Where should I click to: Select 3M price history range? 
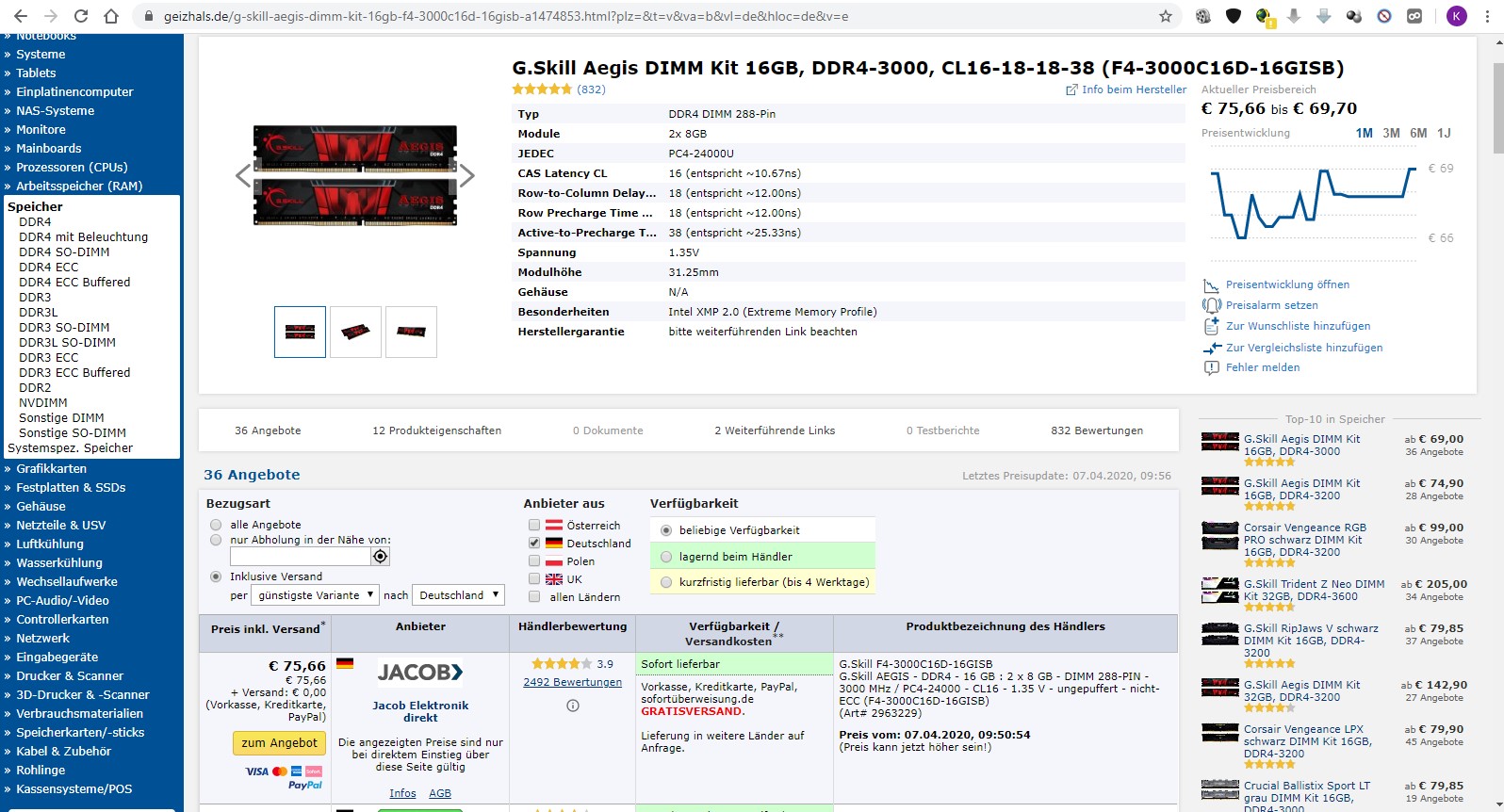tap(1391, 133)
